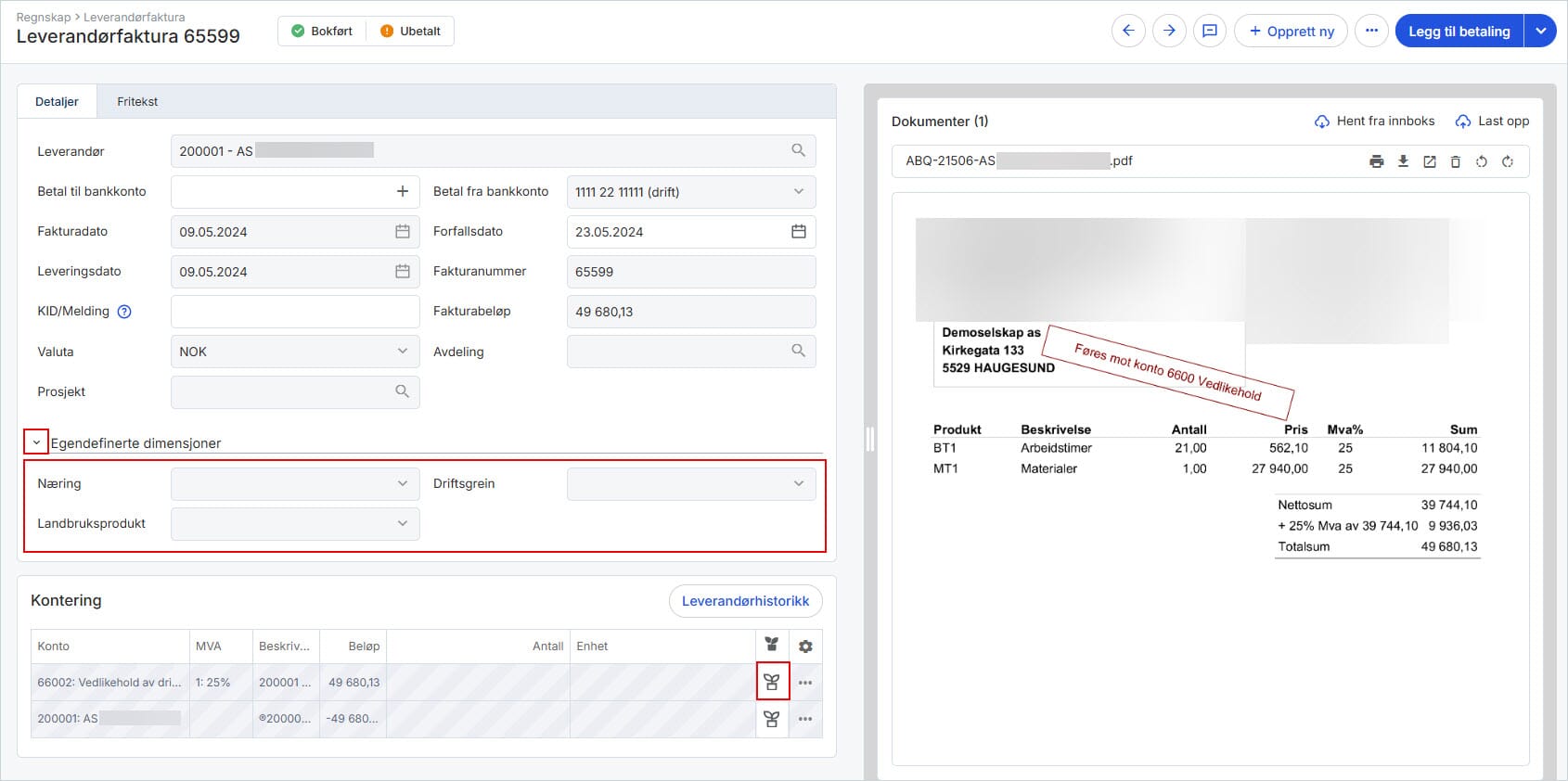Click the Leverandørhistorikk button

click(x=745, y=601)
